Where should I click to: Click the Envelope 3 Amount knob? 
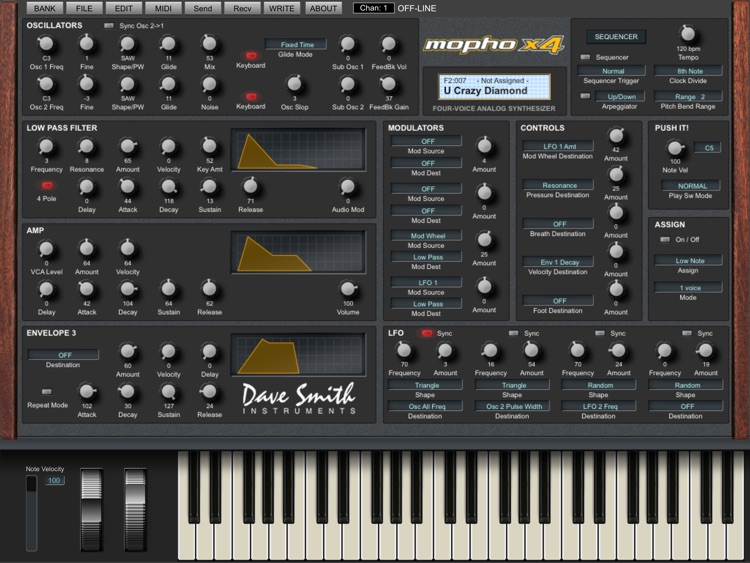coord(128,352)
